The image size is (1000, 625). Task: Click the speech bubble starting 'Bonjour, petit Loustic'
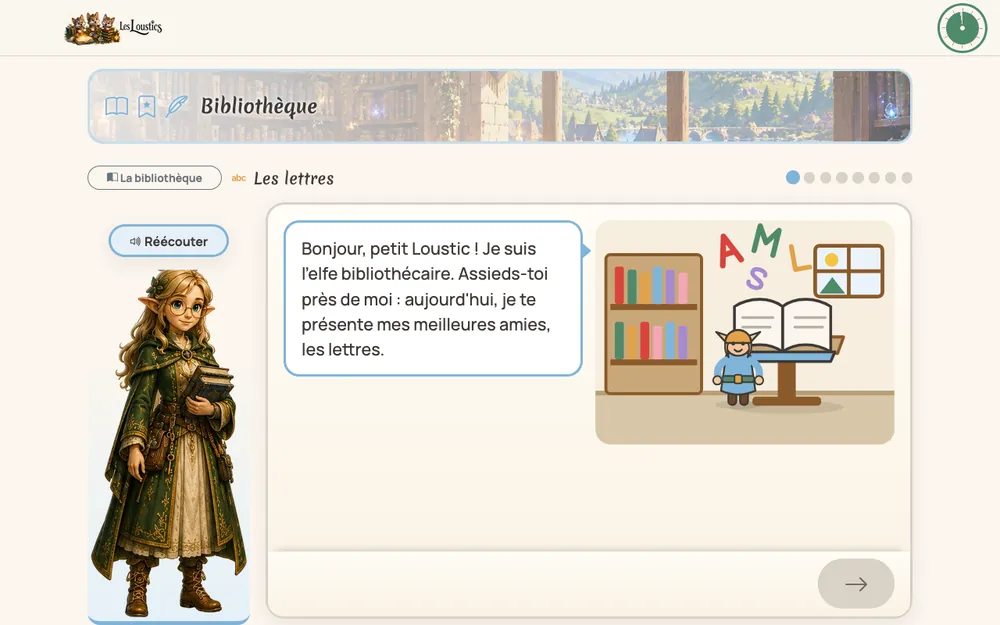pyautogui.click(x=433, y=298)
